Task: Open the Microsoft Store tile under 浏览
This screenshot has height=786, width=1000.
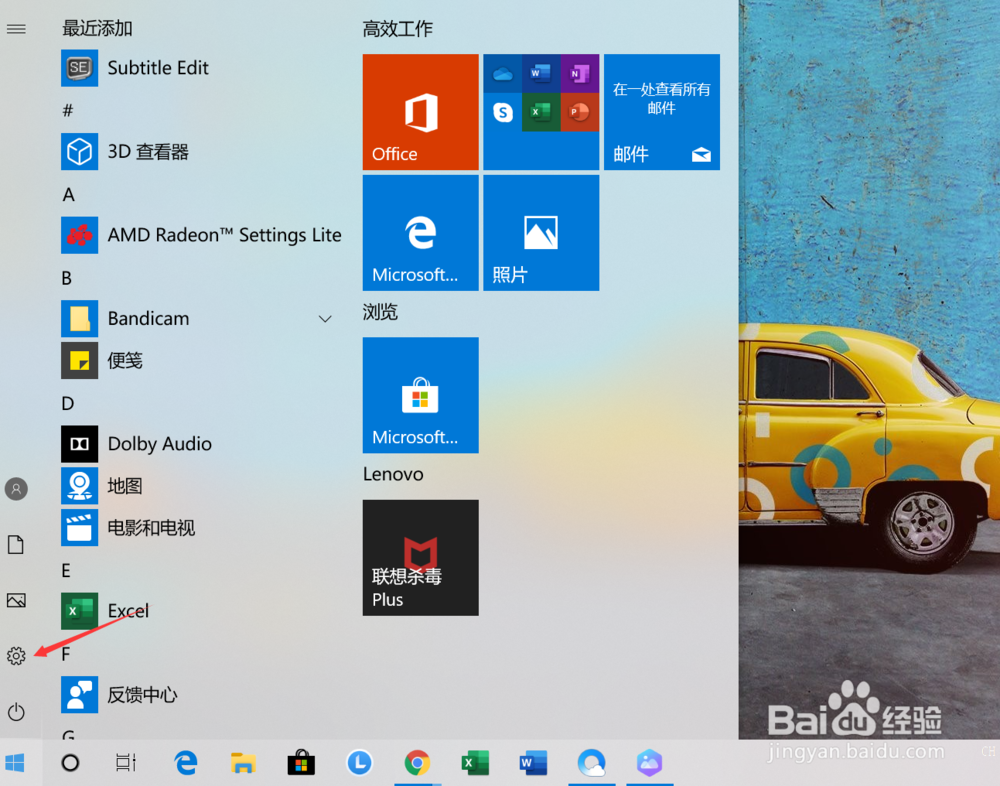Action: pyautogui.click(x=420, y=394)
